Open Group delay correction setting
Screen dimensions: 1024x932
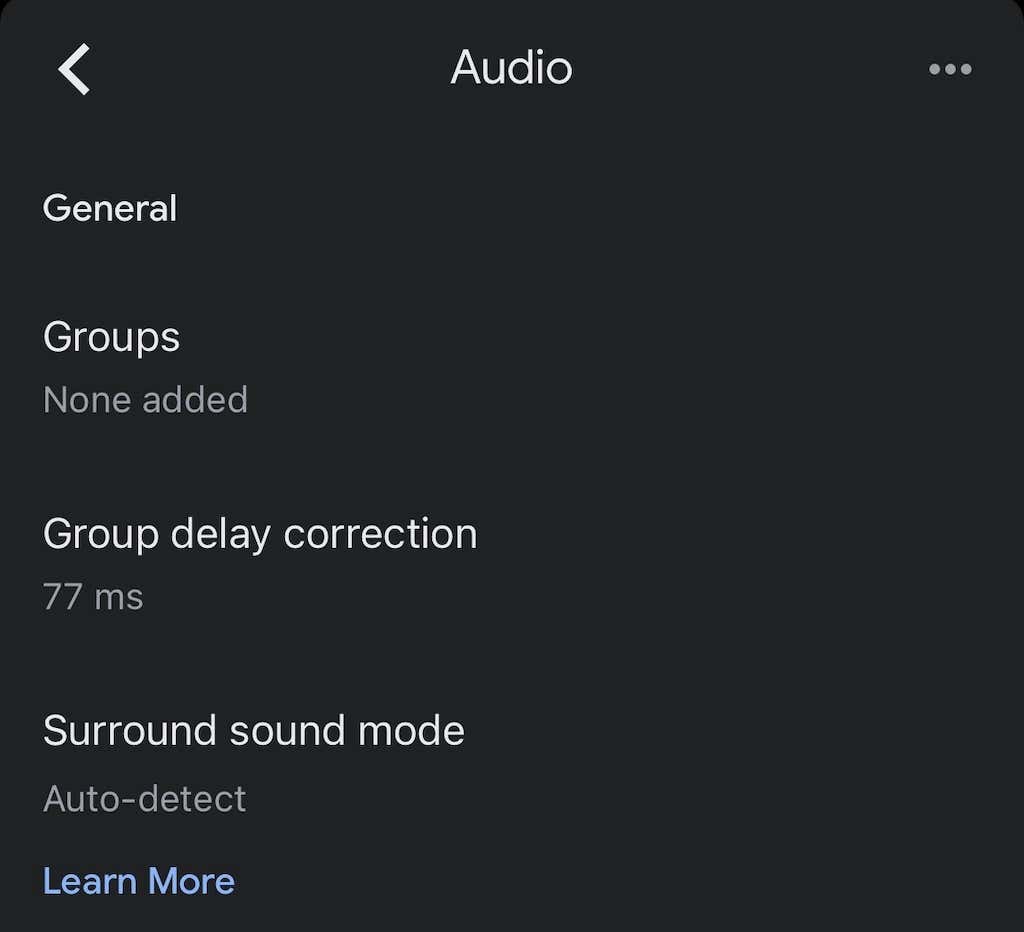tap(260, 534)
